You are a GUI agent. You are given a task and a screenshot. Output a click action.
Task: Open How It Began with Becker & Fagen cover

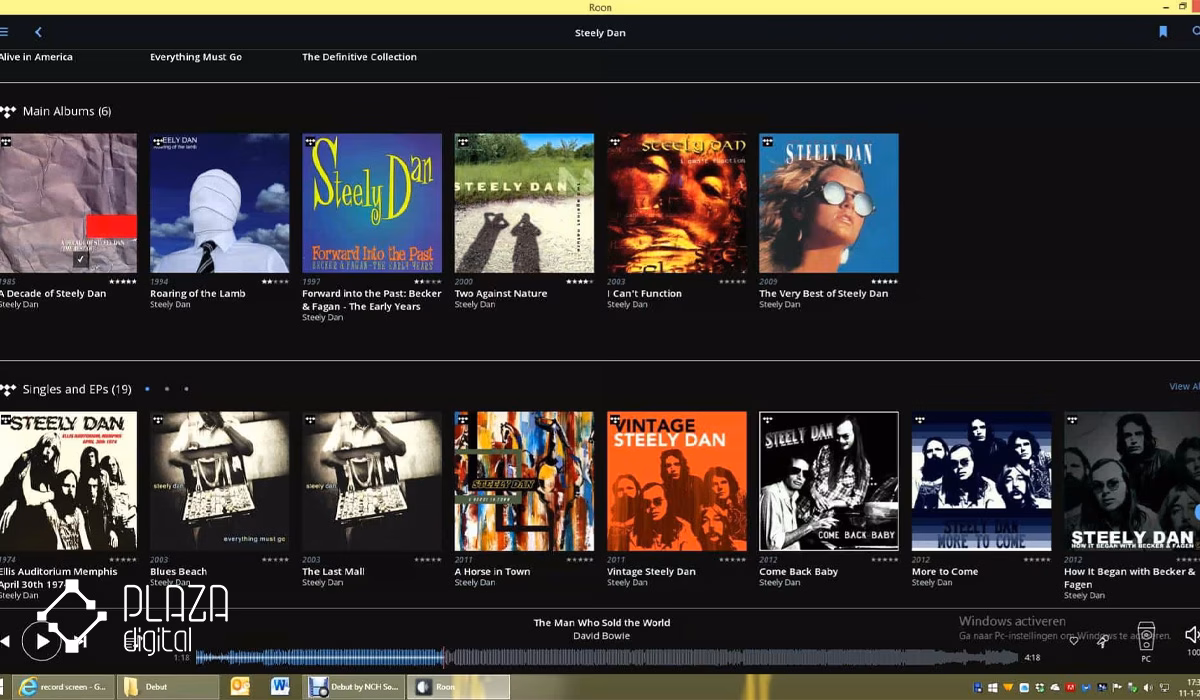point(1132,481)
